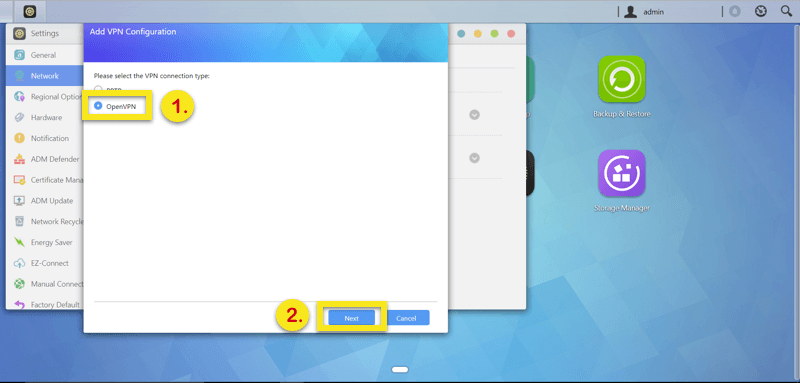Open Hardware settings in sidebar
Image resolution: width=800 pixels, height=383 pixels.
point(45,118)
